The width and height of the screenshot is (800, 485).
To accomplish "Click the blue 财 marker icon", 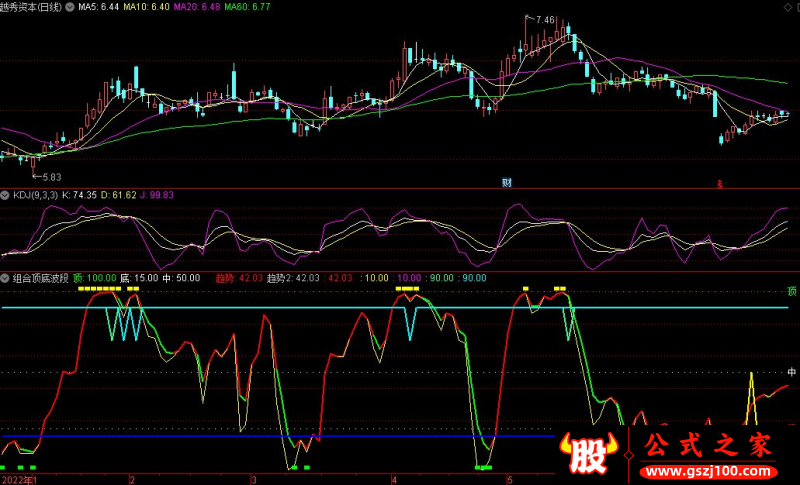I will (507, 183).
